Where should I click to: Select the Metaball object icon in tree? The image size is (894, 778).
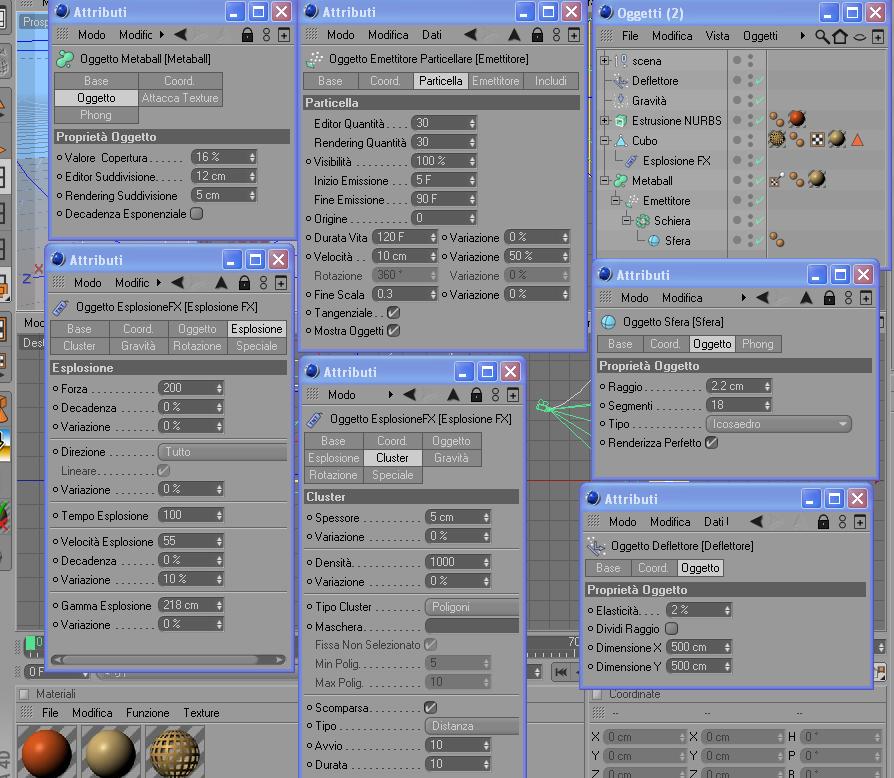[620, 181]
